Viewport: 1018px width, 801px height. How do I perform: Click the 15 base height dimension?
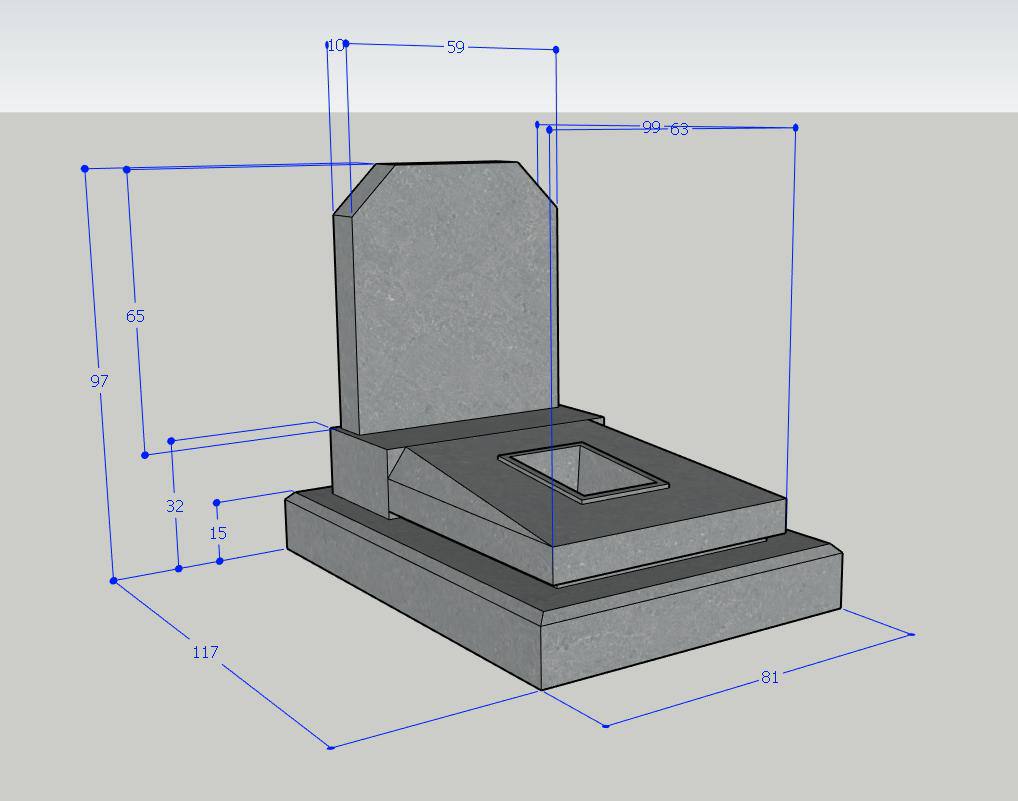218,534
